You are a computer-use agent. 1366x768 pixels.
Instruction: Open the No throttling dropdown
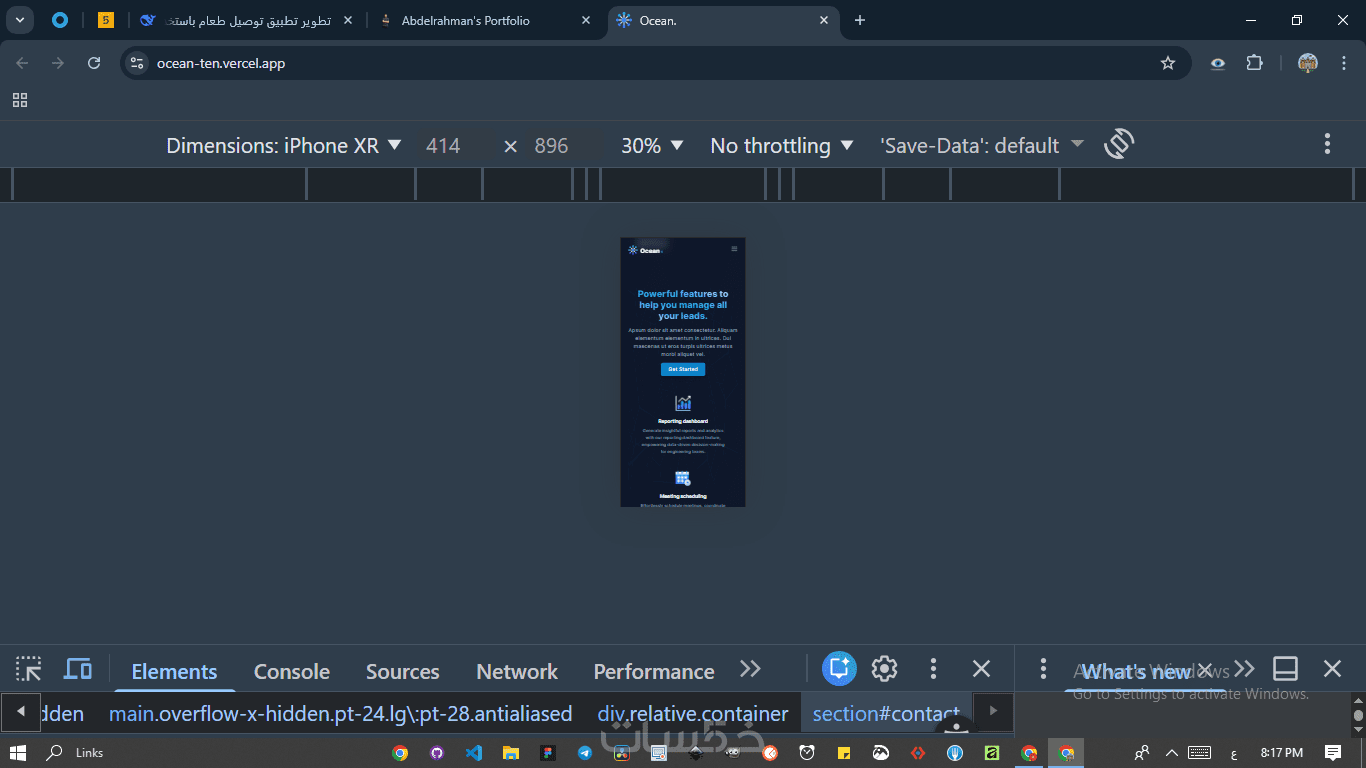782,145
